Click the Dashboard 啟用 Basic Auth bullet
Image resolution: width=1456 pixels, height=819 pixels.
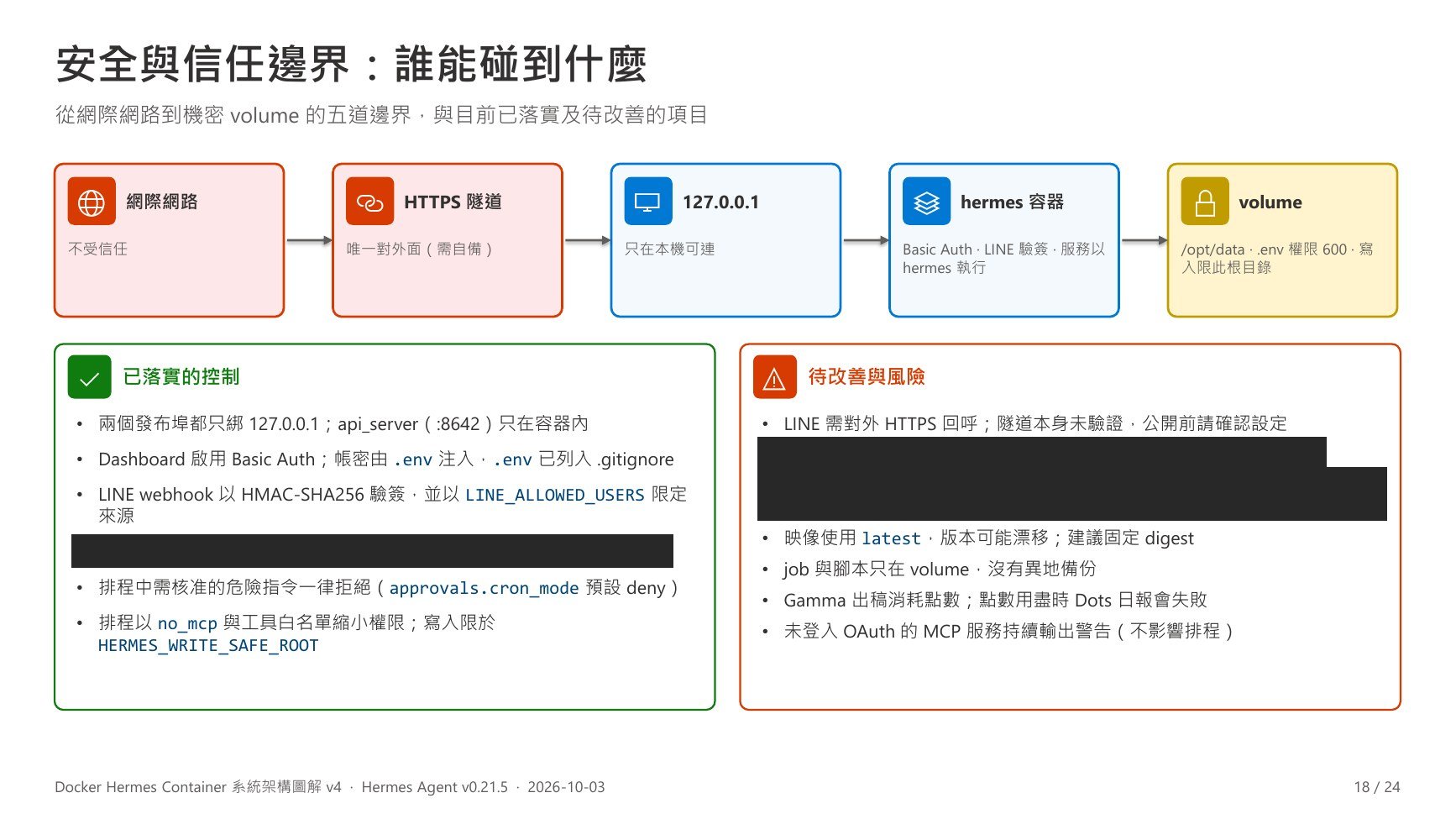pos(385,459)
